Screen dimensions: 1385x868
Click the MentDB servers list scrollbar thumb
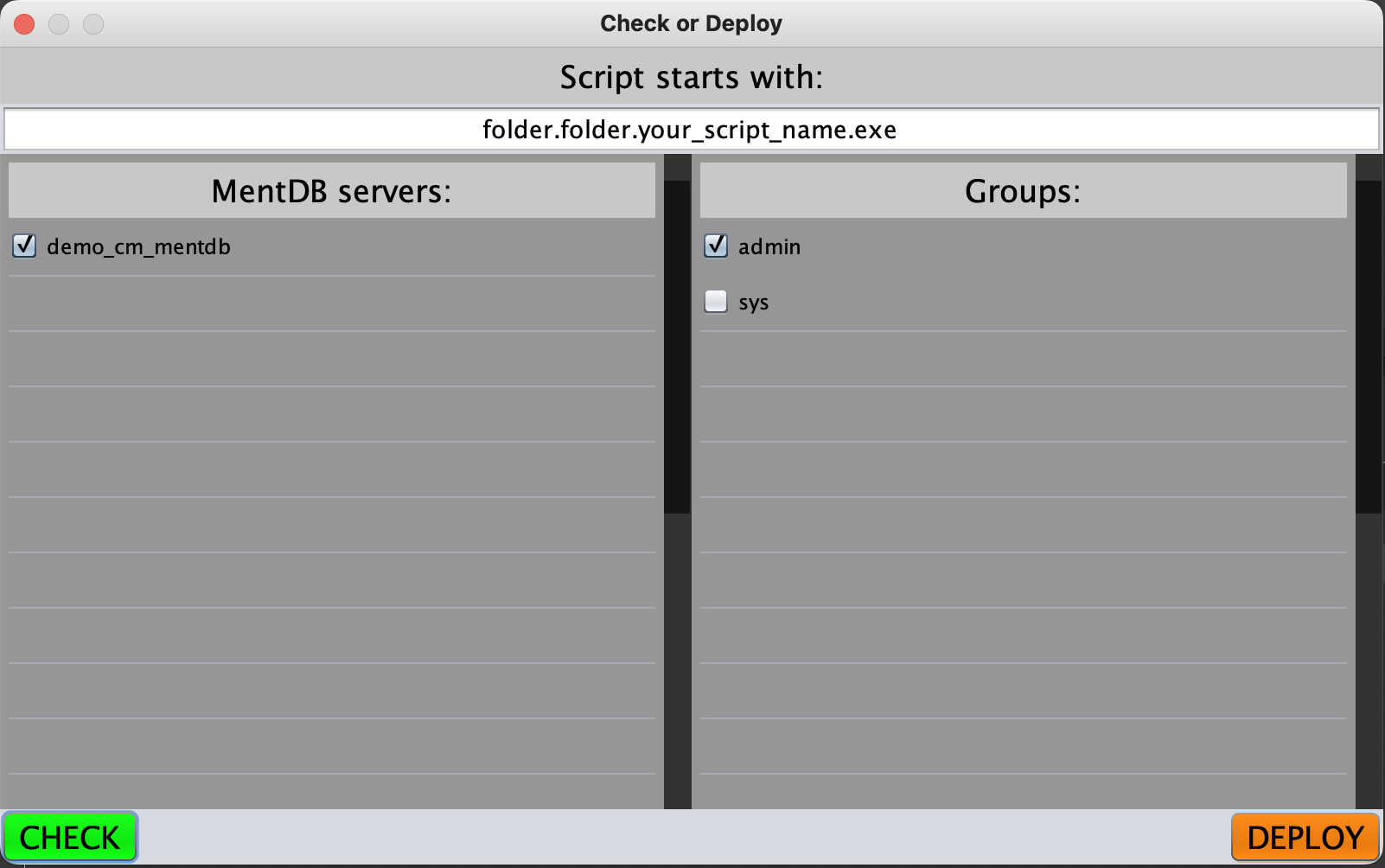(677, 346)
